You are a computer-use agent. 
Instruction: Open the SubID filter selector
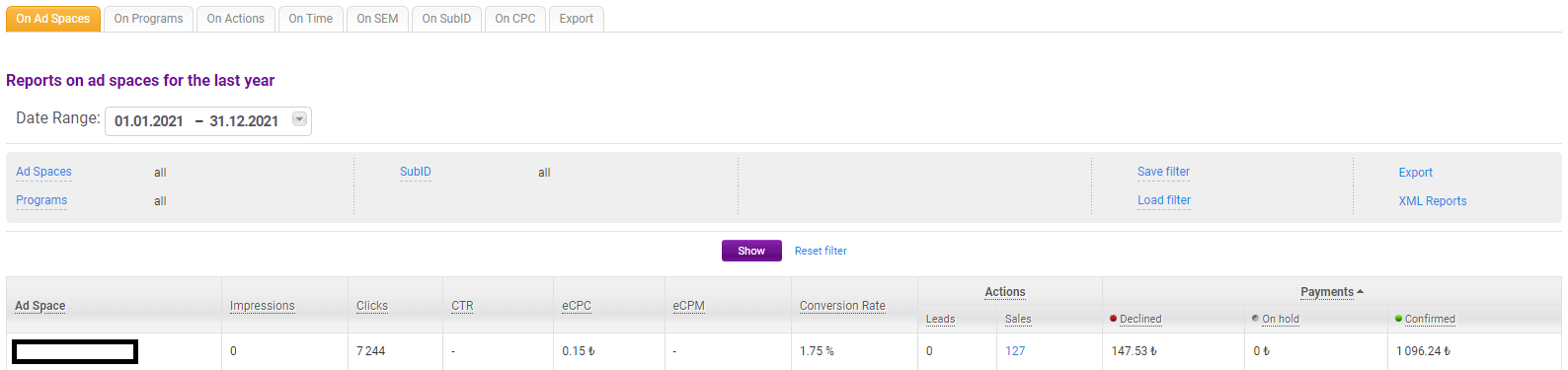[x=416, y=172]
